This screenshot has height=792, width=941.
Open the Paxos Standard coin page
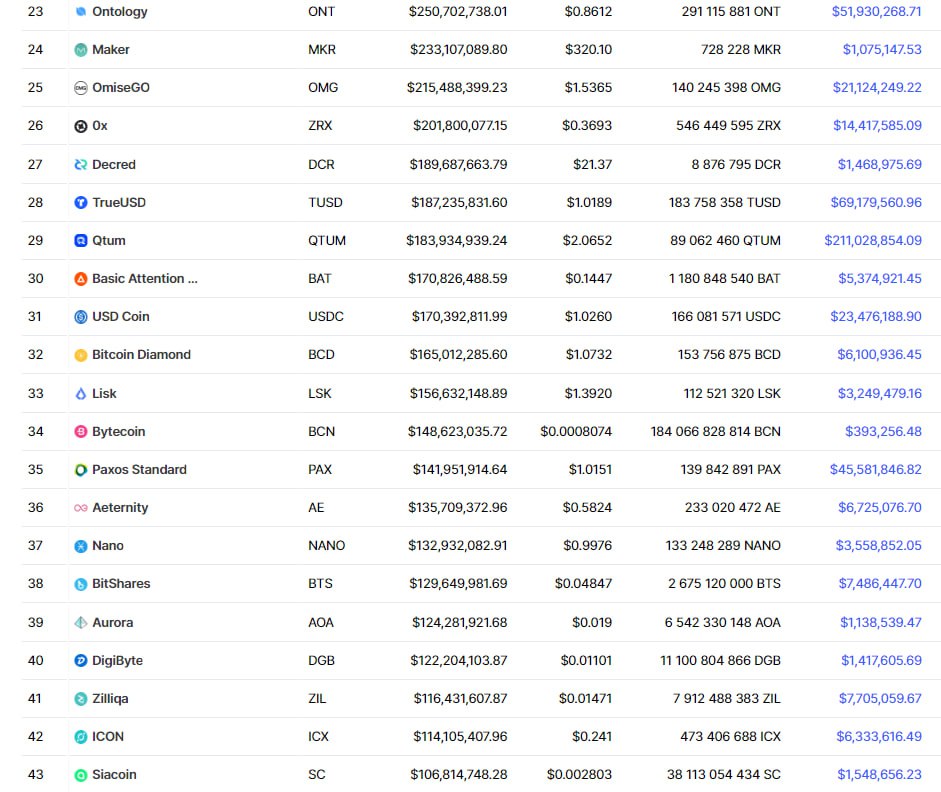coord(139,469)
